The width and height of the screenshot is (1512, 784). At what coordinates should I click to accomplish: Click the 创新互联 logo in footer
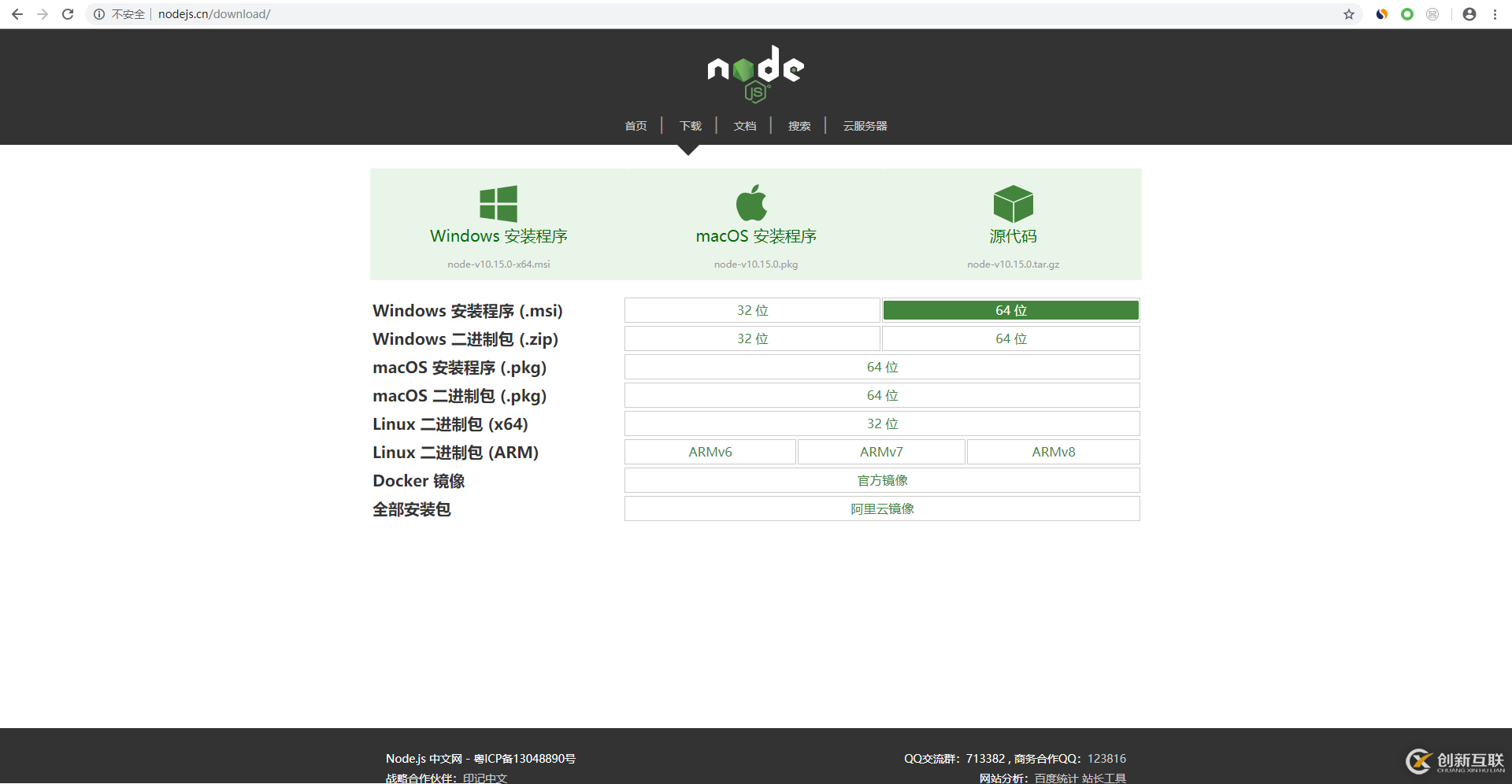[x=1455, y=761]
